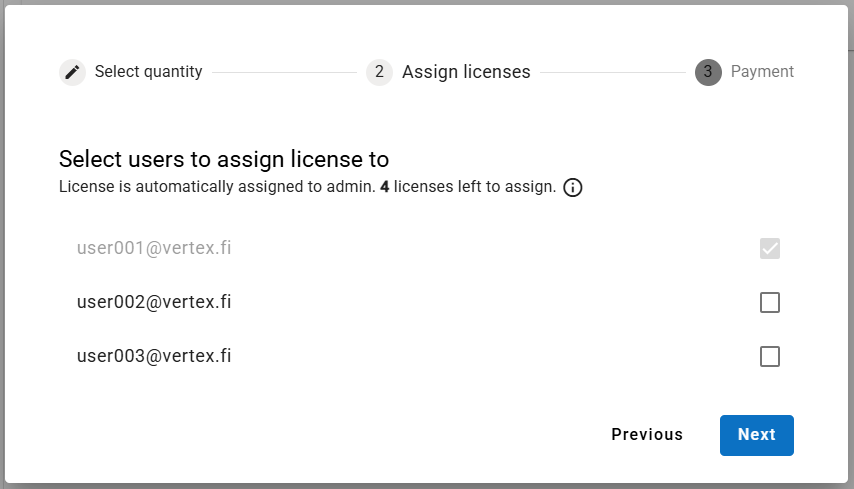Click the user001@vertex.fi email text
854x489 pixels.
154,248
